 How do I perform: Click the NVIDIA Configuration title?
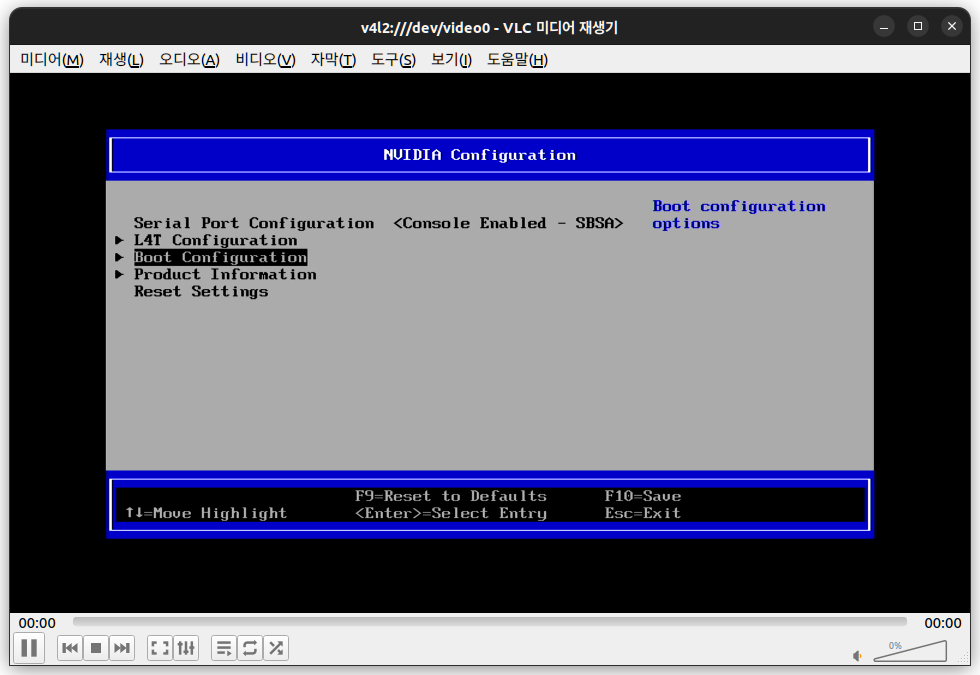[479, 155]
